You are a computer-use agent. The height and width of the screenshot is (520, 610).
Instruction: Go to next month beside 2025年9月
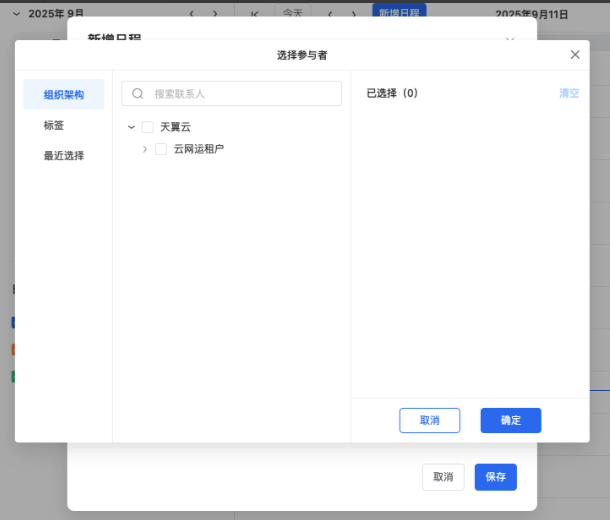point(214,14)
